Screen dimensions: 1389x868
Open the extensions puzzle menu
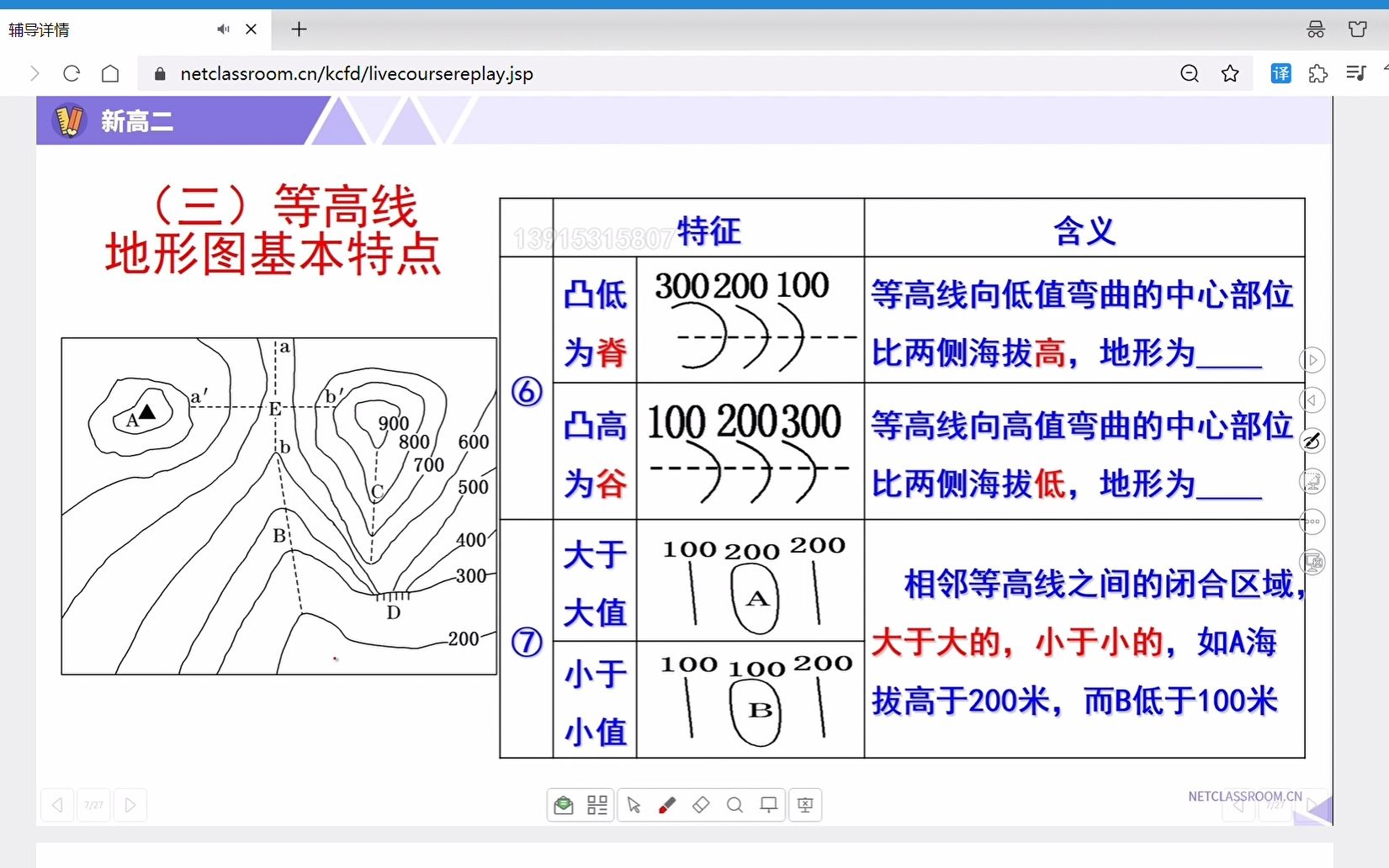1318,74
